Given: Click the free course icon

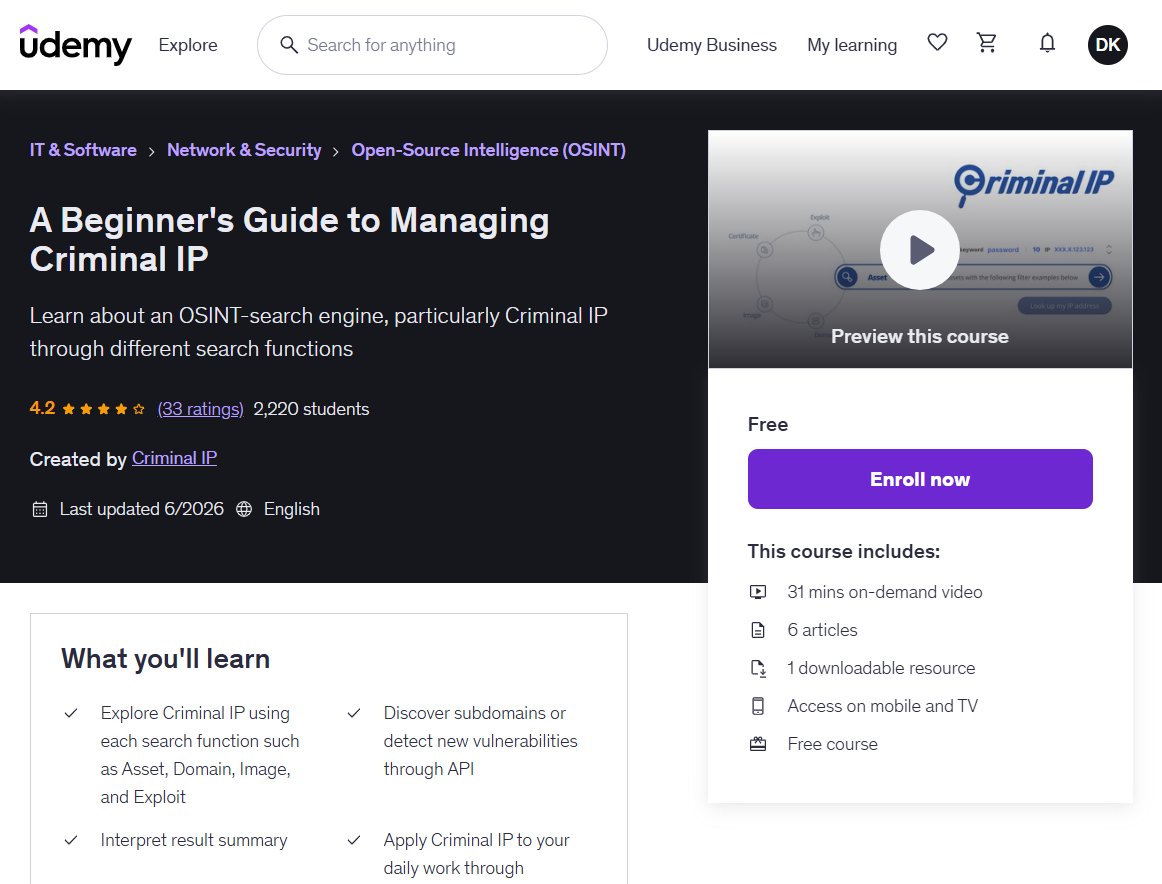Looking at the screenshot, I should pyautogui.click(x=757, y=744).
